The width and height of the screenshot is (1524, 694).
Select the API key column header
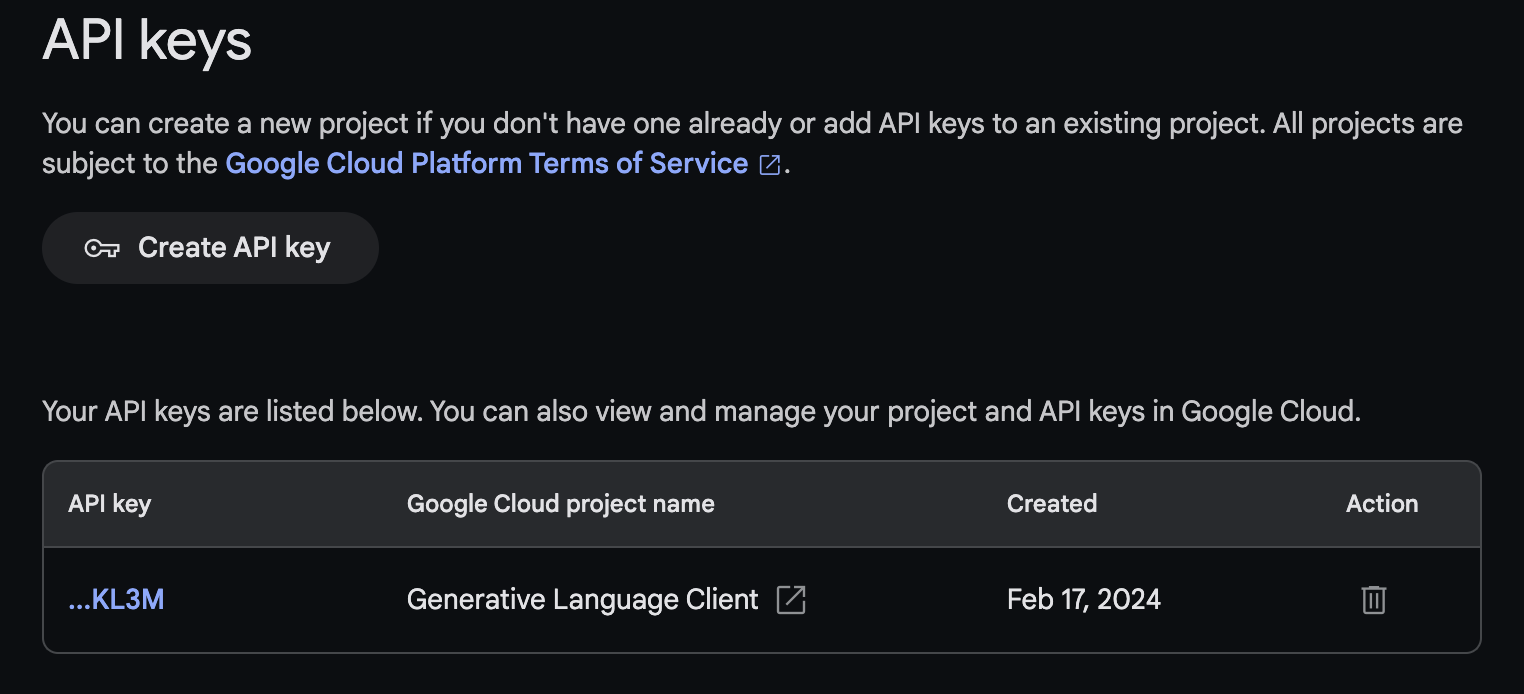pyautogui.click(x=109, y=504)
